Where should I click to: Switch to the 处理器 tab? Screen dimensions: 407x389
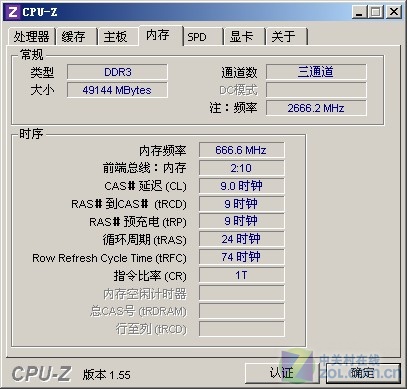coord(31,36)
